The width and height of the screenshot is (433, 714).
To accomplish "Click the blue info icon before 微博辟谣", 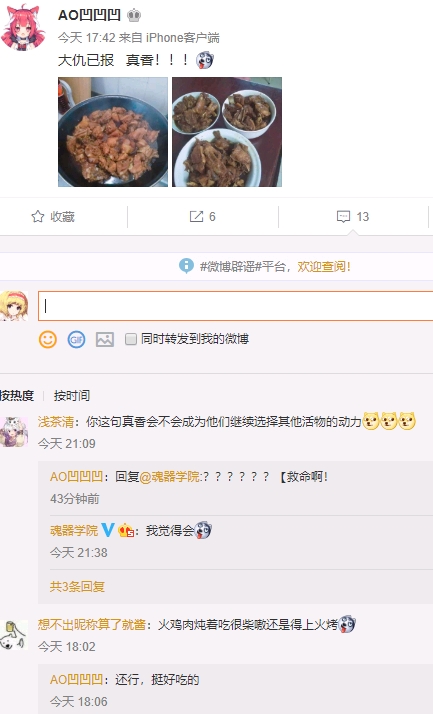I will (x=186, y=266).
